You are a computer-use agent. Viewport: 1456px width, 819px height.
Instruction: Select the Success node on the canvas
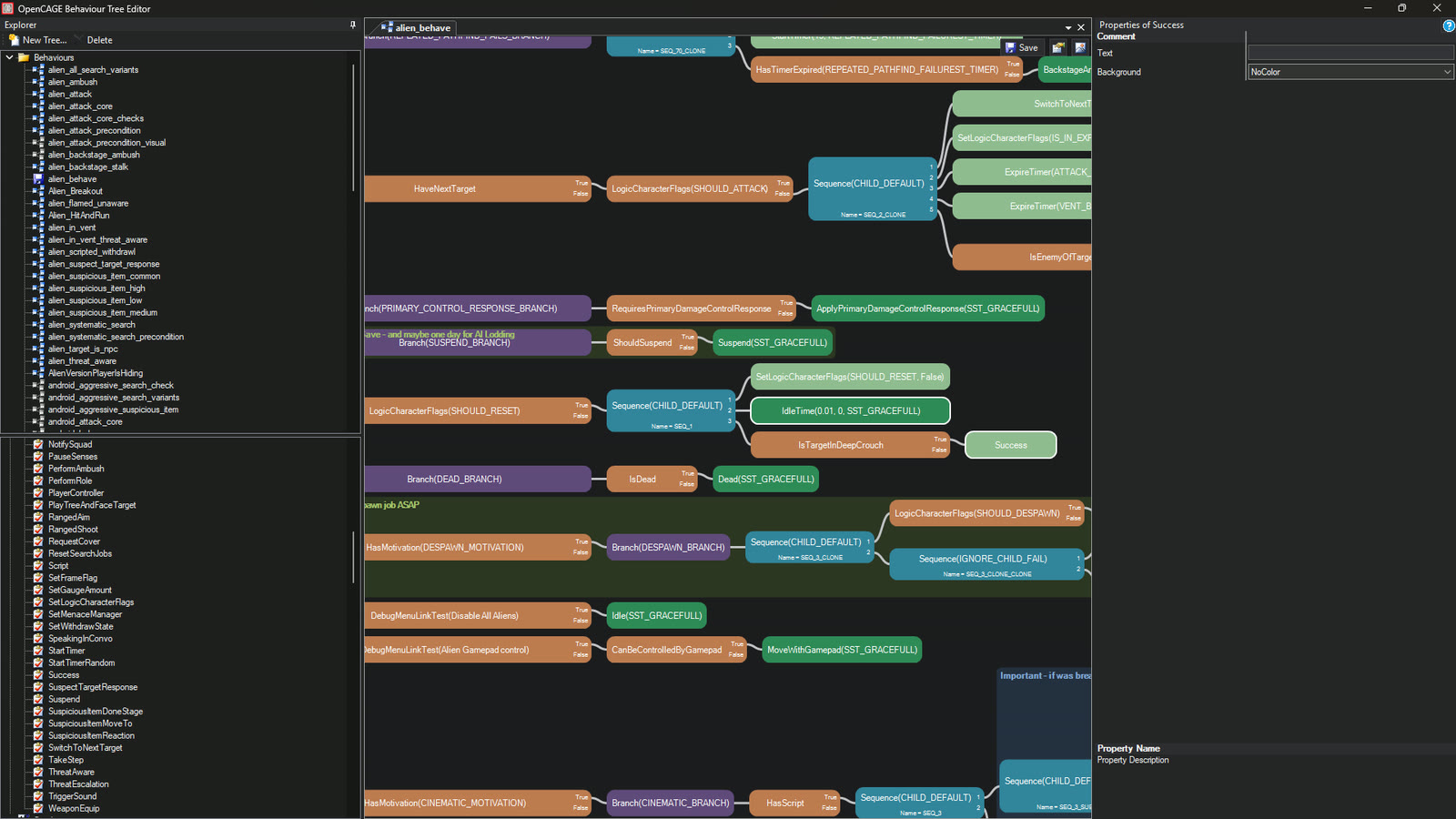(1011, 445)
